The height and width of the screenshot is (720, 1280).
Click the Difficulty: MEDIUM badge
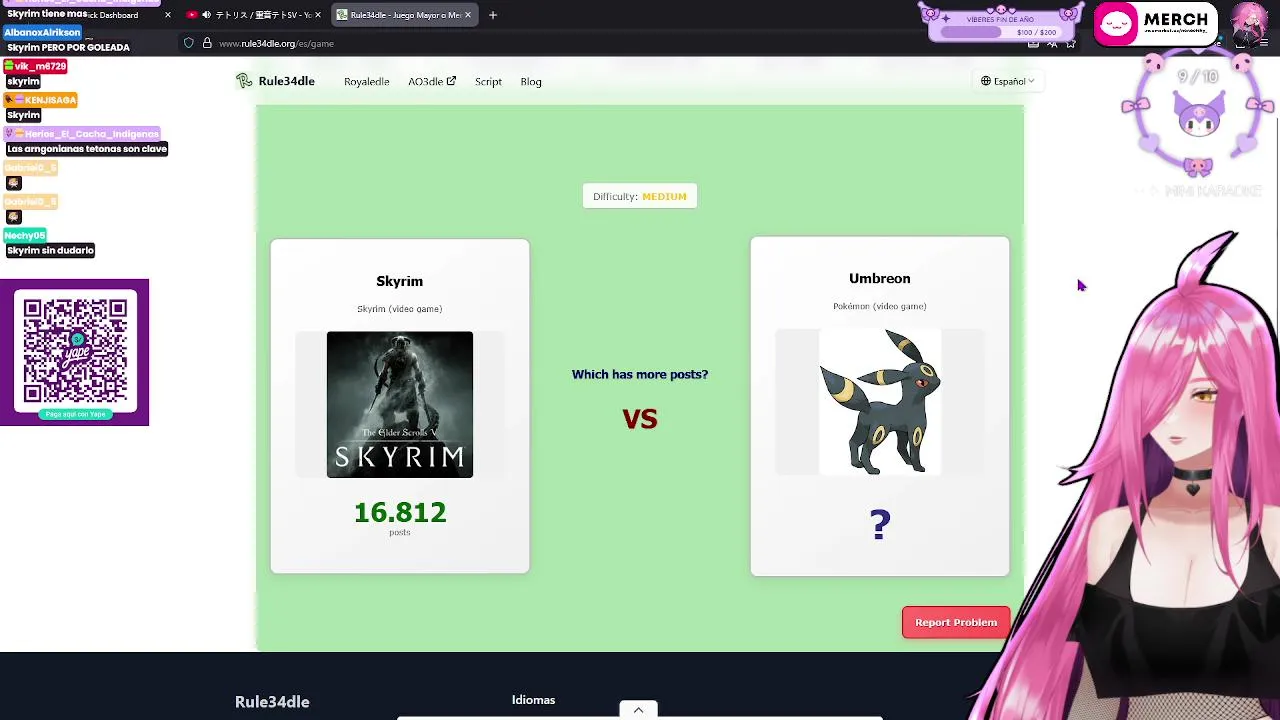pyautogui.click(x=640, y=196)
